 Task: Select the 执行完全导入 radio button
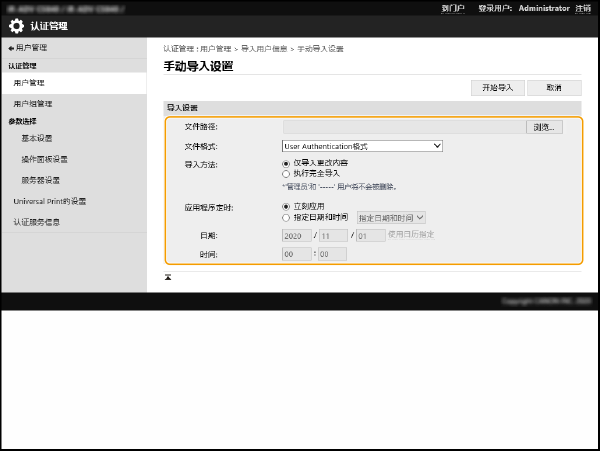287,173
